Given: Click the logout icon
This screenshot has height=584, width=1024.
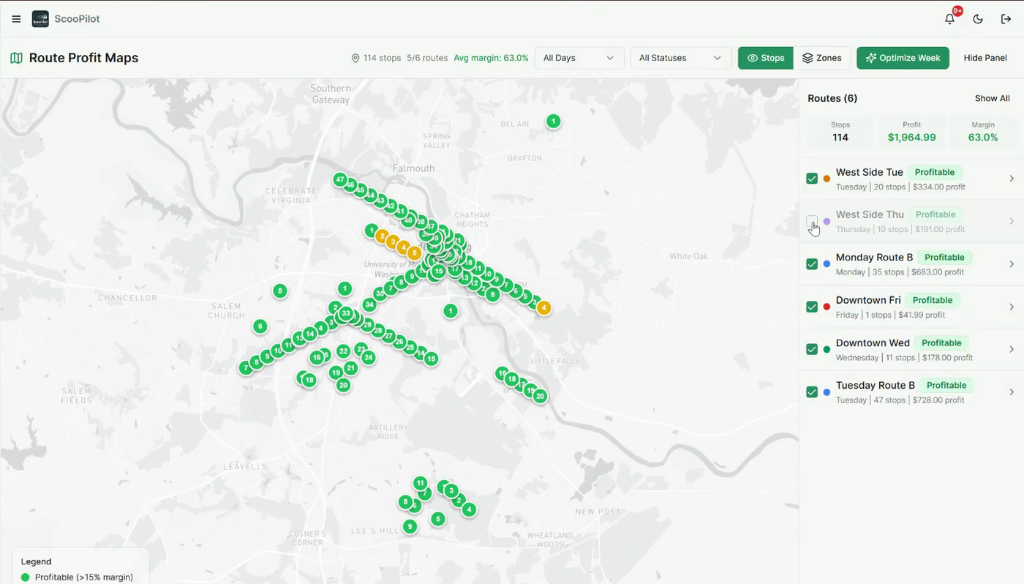Looking at the screenshot, I should [1006, 19].
